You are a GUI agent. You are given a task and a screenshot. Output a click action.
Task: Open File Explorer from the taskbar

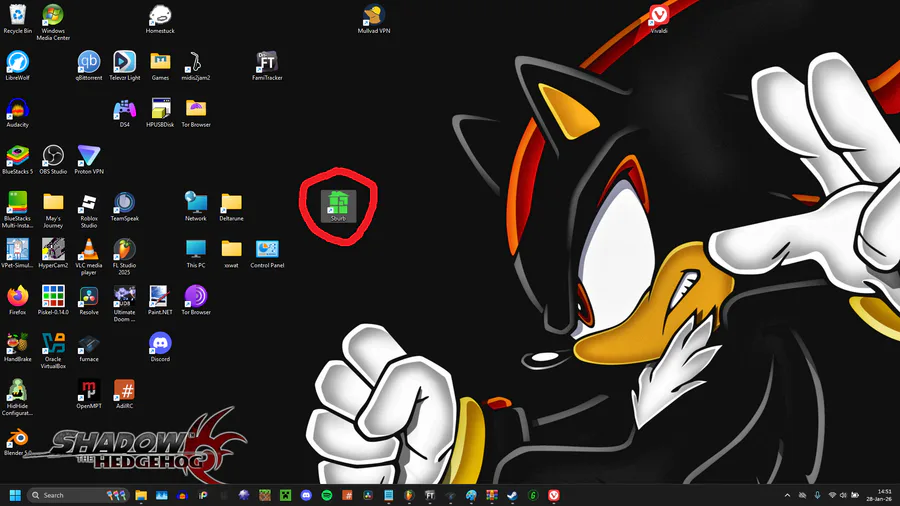(141, 495)
